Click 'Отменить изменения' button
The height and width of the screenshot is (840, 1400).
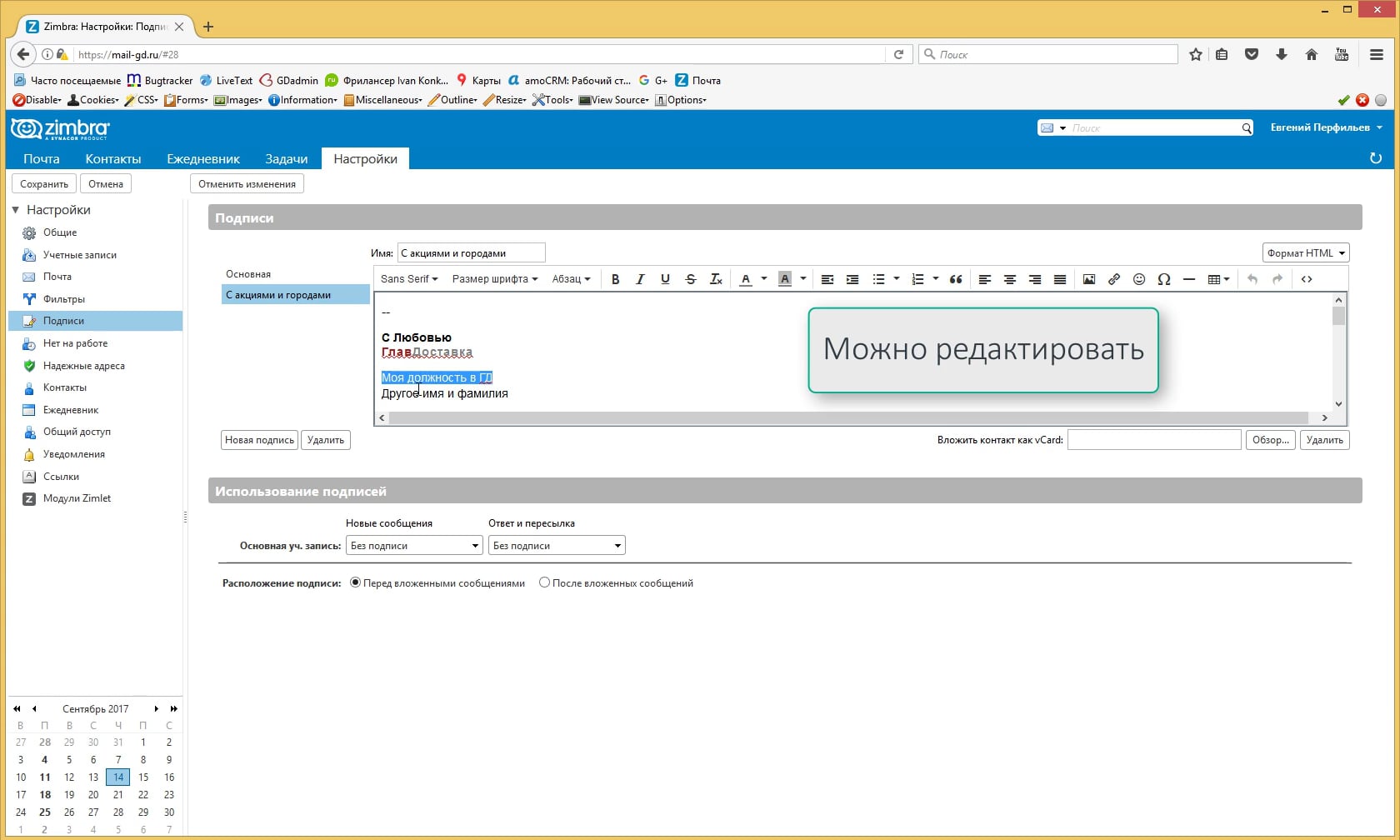[247, 183]
